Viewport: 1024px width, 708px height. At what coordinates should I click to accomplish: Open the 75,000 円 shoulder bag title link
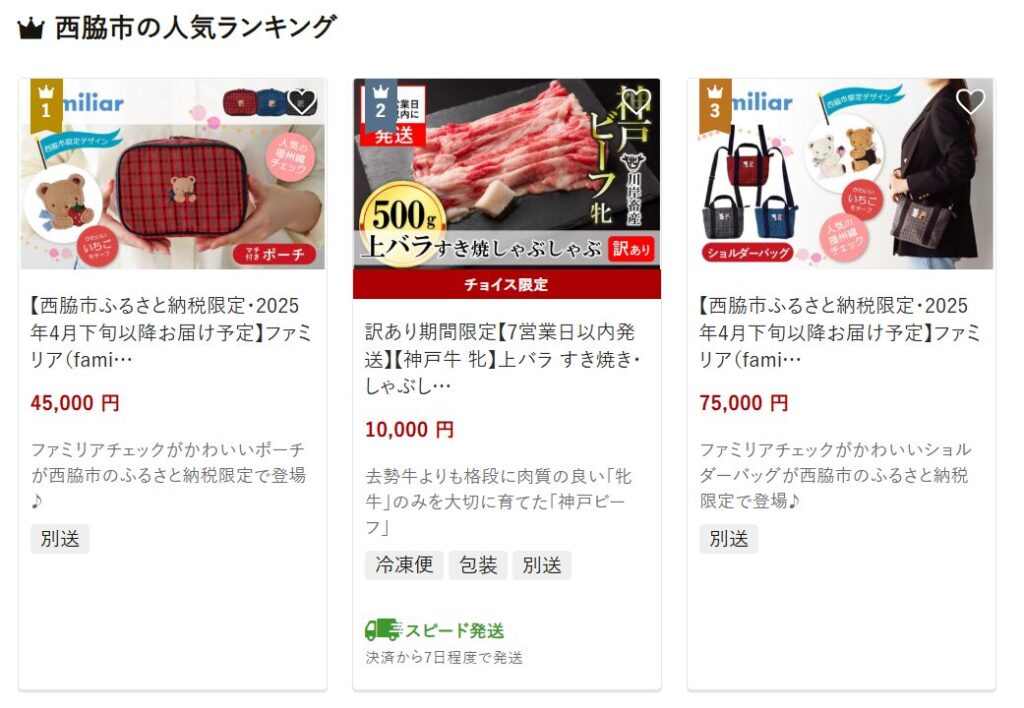(x=839, y=332)
